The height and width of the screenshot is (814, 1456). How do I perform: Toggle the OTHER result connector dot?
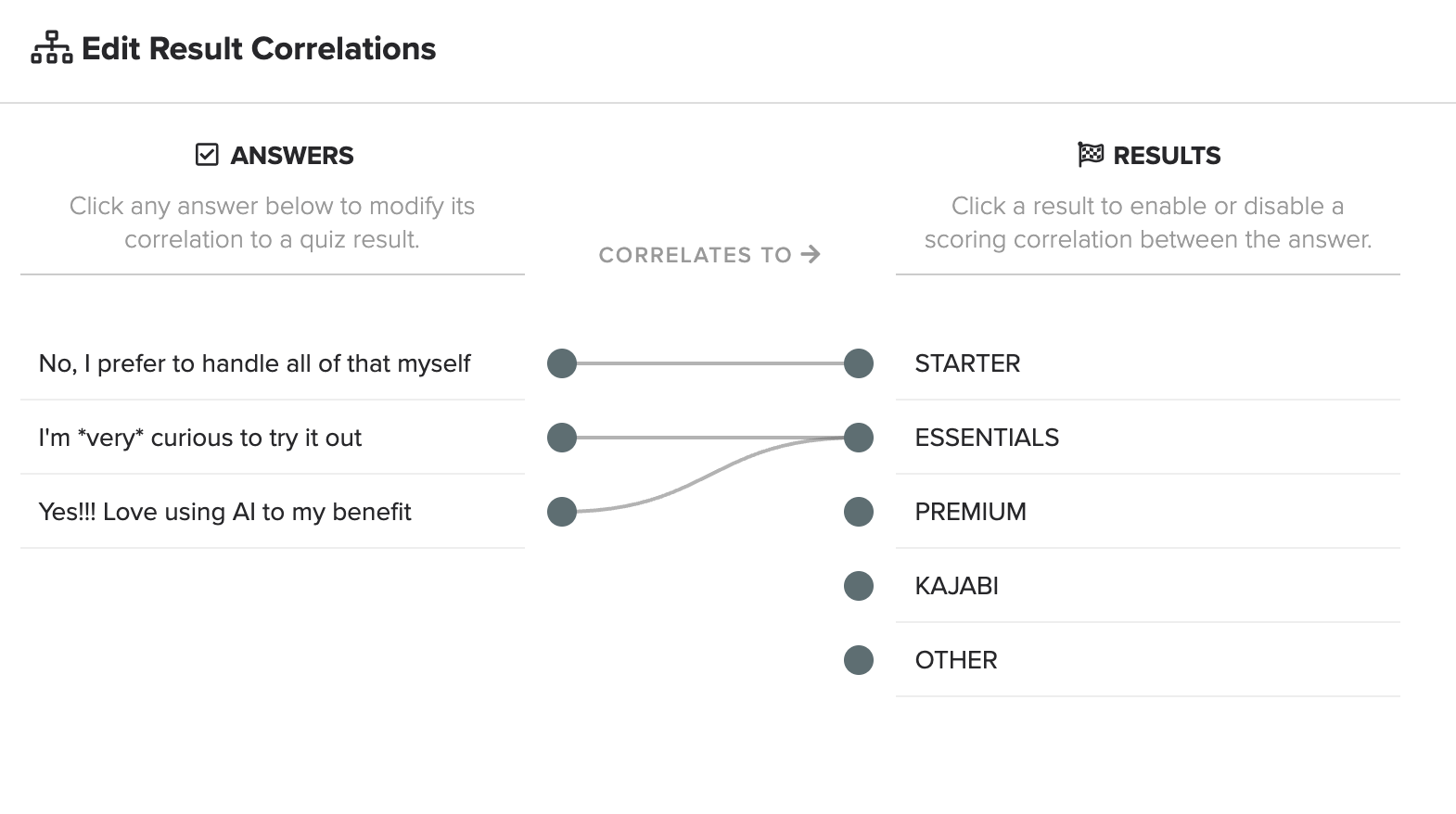(859, 660)
